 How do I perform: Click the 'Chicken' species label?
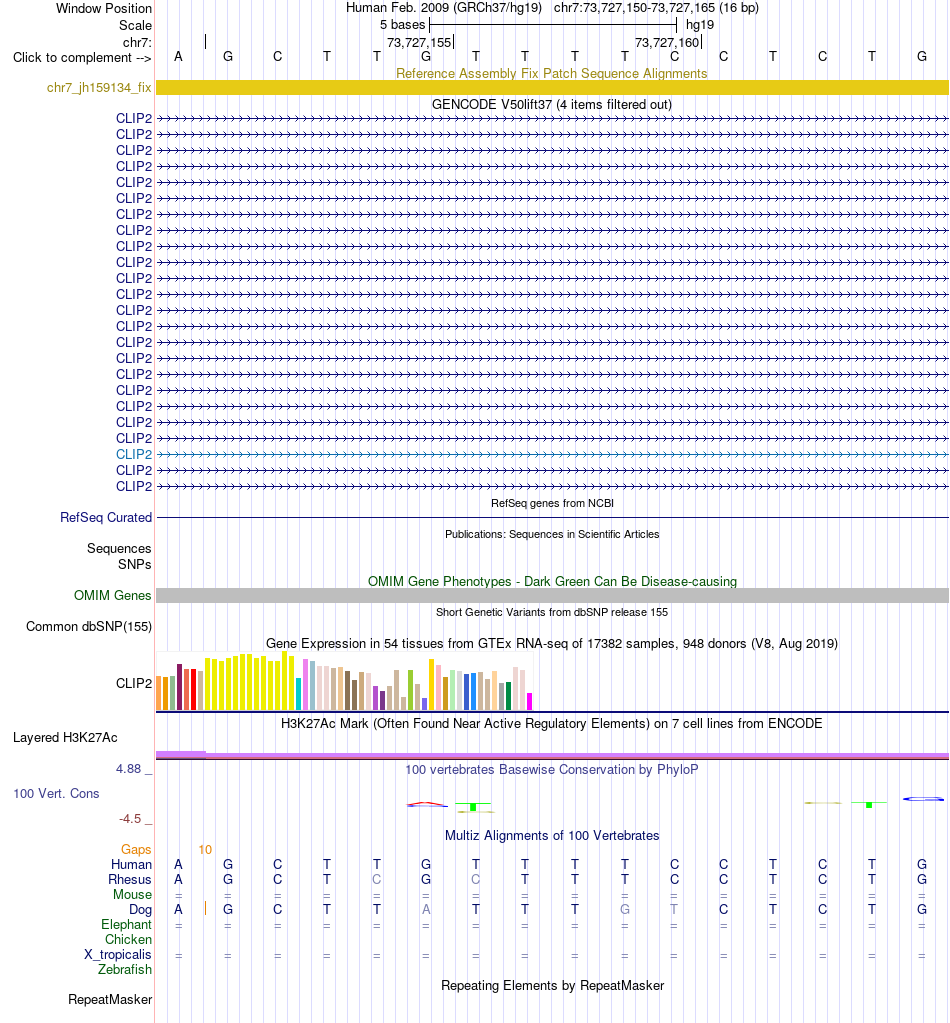point(129,939)
